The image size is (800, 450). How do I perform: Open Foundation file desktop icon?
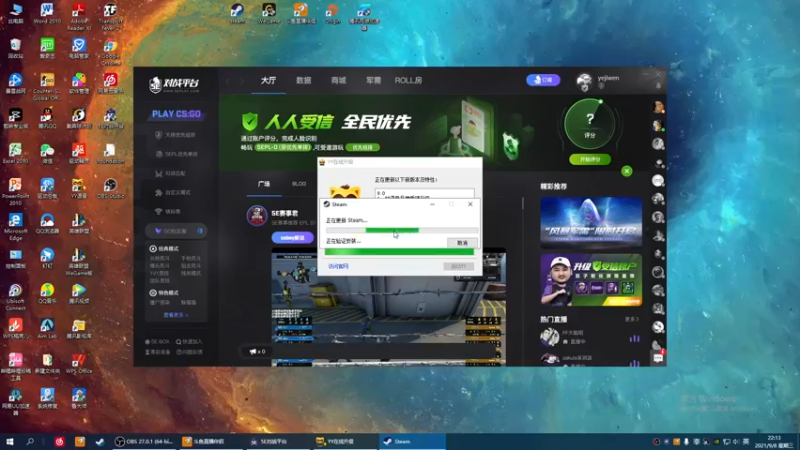click(110, 153)
